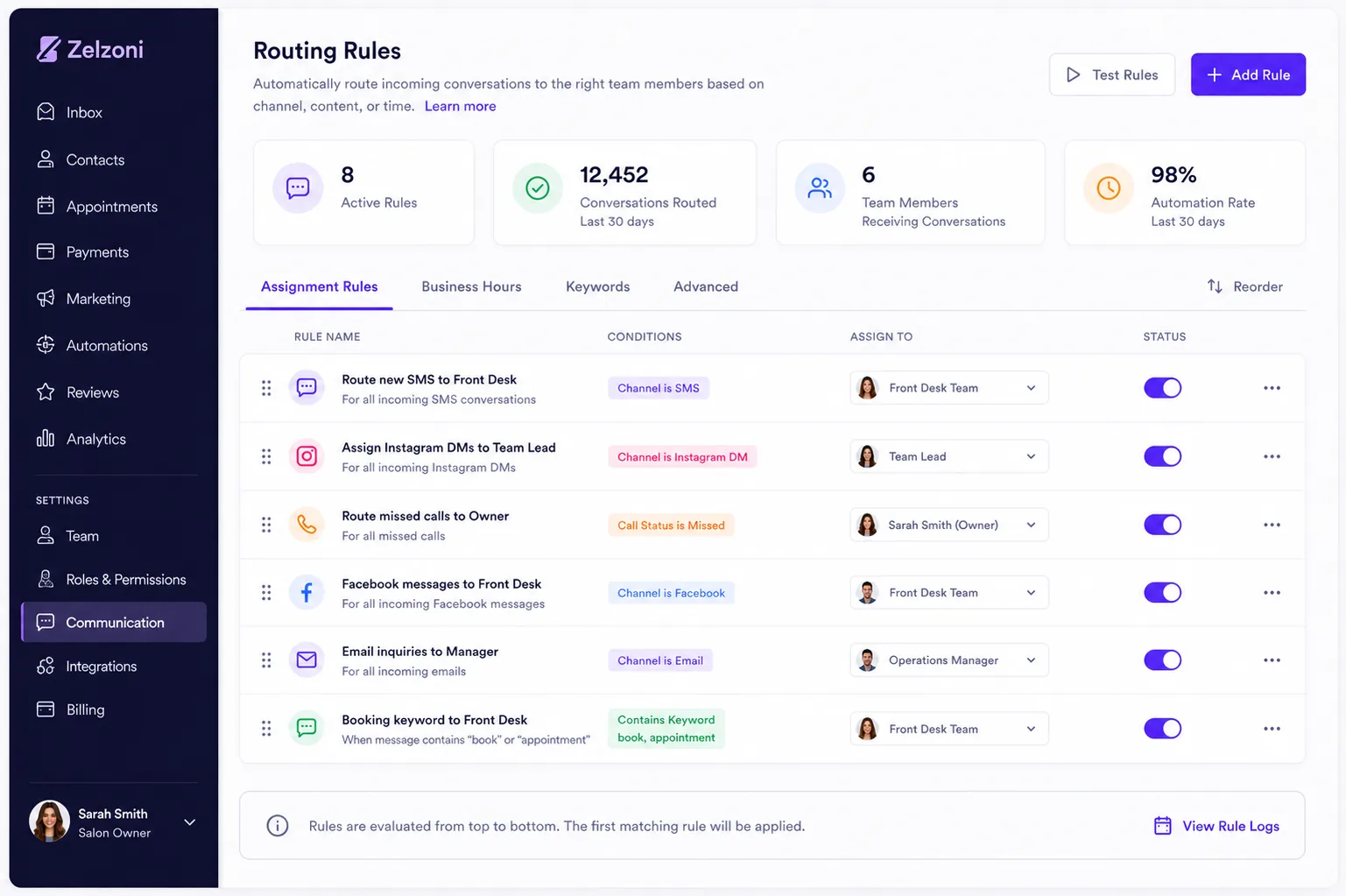Switch to Assignment Rules tab

pyautogui.click(x=319, y=286)
